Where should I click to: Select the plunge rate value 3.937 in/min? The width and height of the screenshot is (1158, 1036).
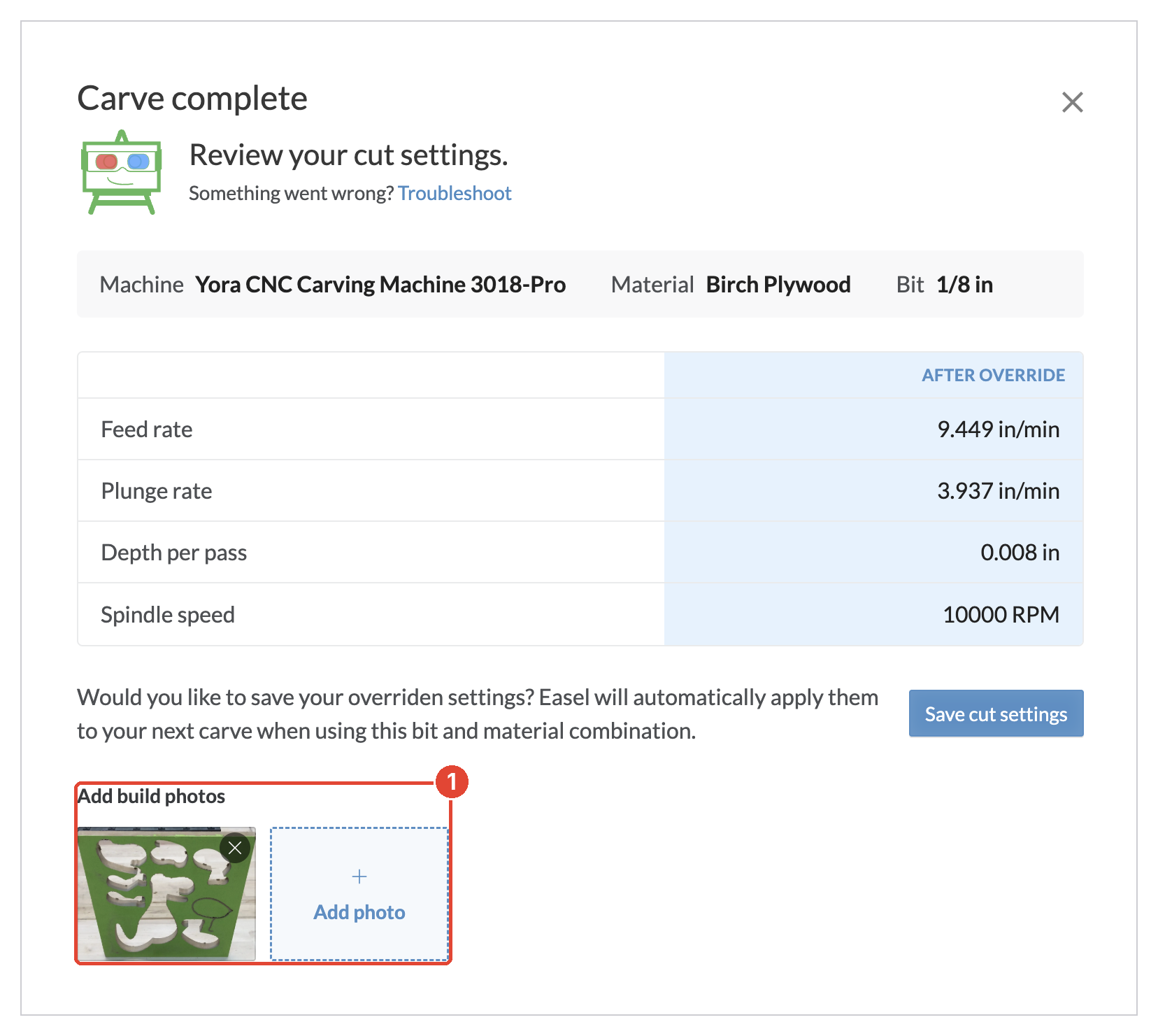click(x=998, y=490)
